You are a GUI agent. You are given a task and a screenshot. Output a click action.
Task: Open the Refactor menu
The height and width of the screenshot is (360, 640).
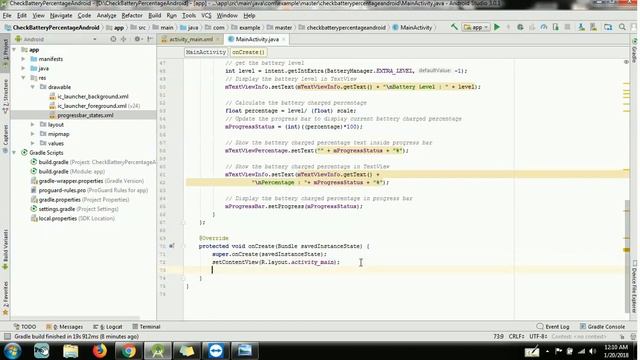[132, 16]
